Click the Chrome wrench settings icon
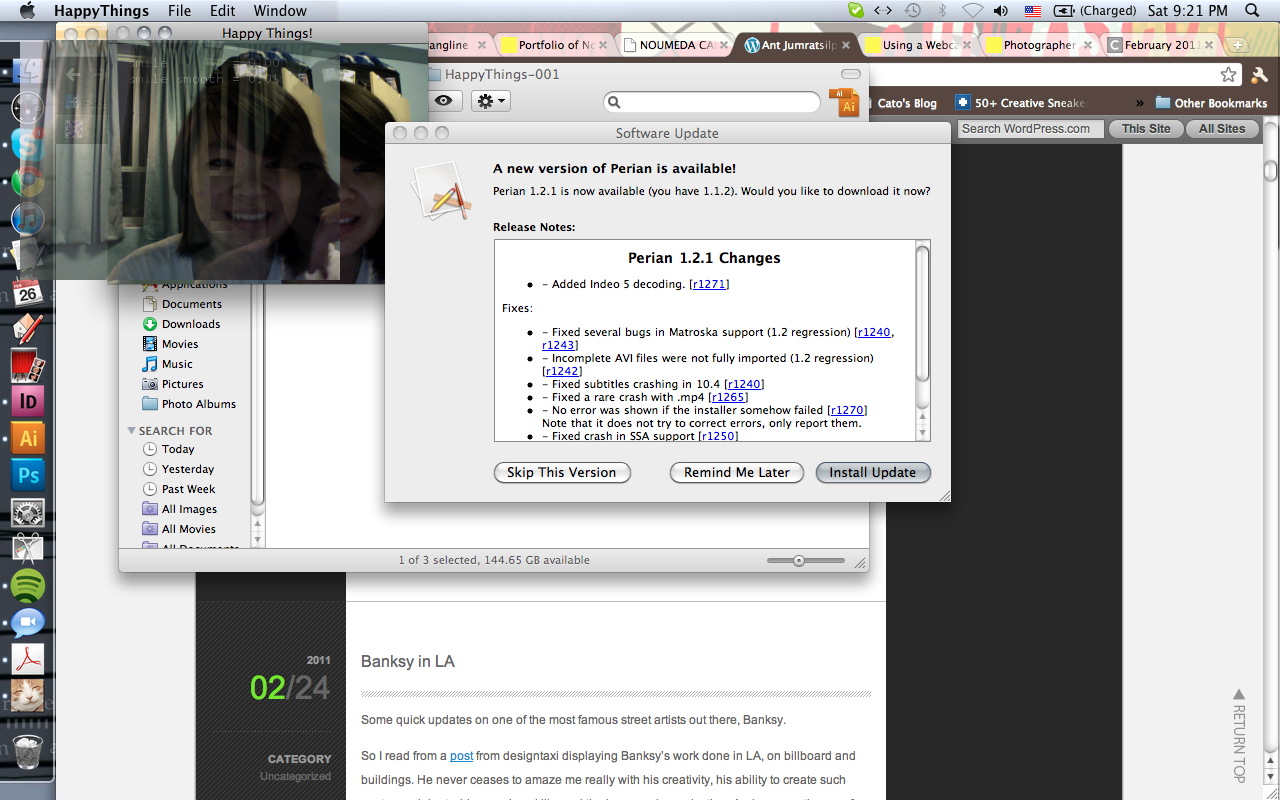 click(x=1260, y=75)
